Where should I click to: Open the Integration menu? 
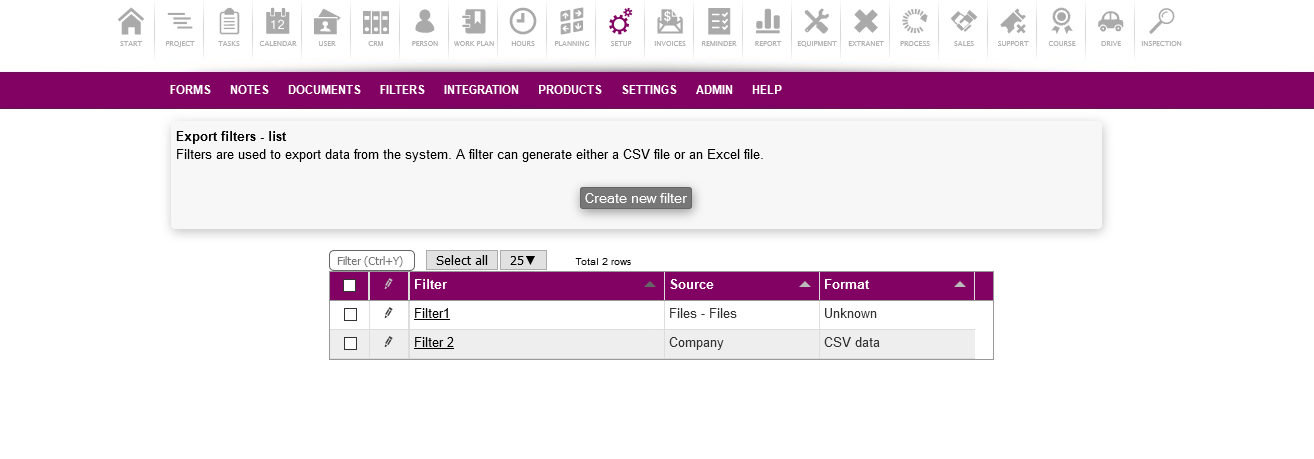pyautogui.click(x=481, y=90)
